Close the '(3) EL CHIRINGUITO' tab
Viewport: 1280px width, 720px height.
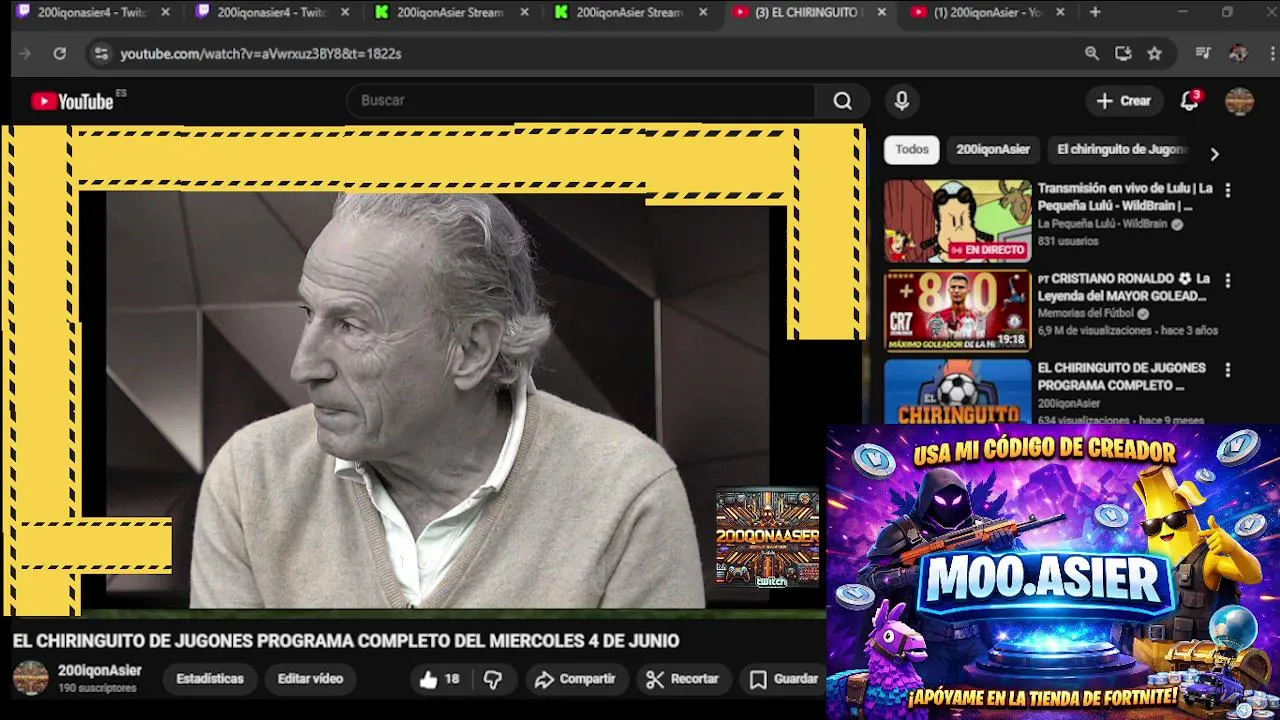[881, 12]
